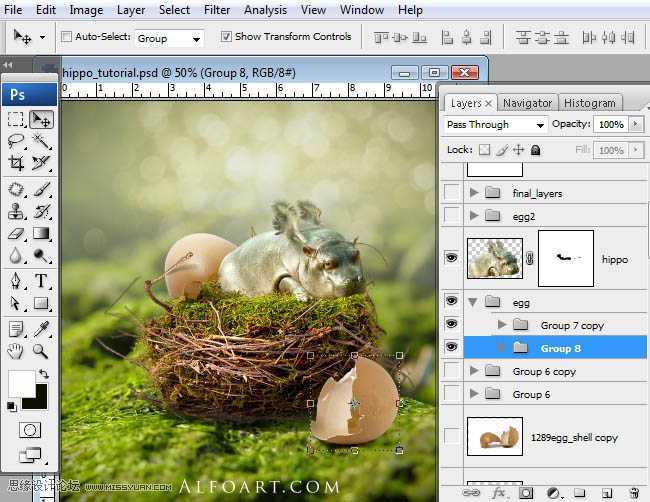This screenshot has width=650, height=502.
Task: Select the Lasso tool
Action: 16,141
